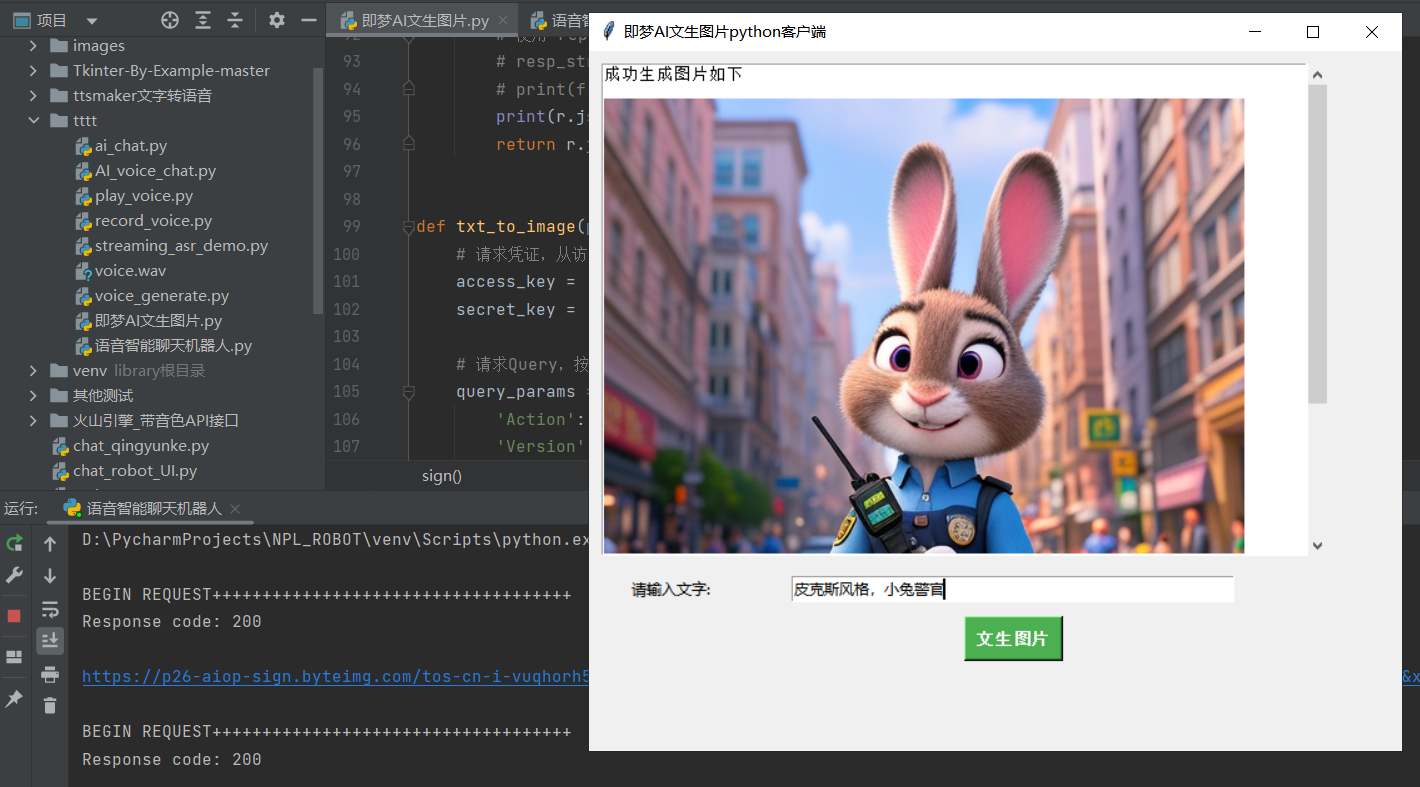
Task: Open record_voice.py in the project tree
Action: [153, 221]
